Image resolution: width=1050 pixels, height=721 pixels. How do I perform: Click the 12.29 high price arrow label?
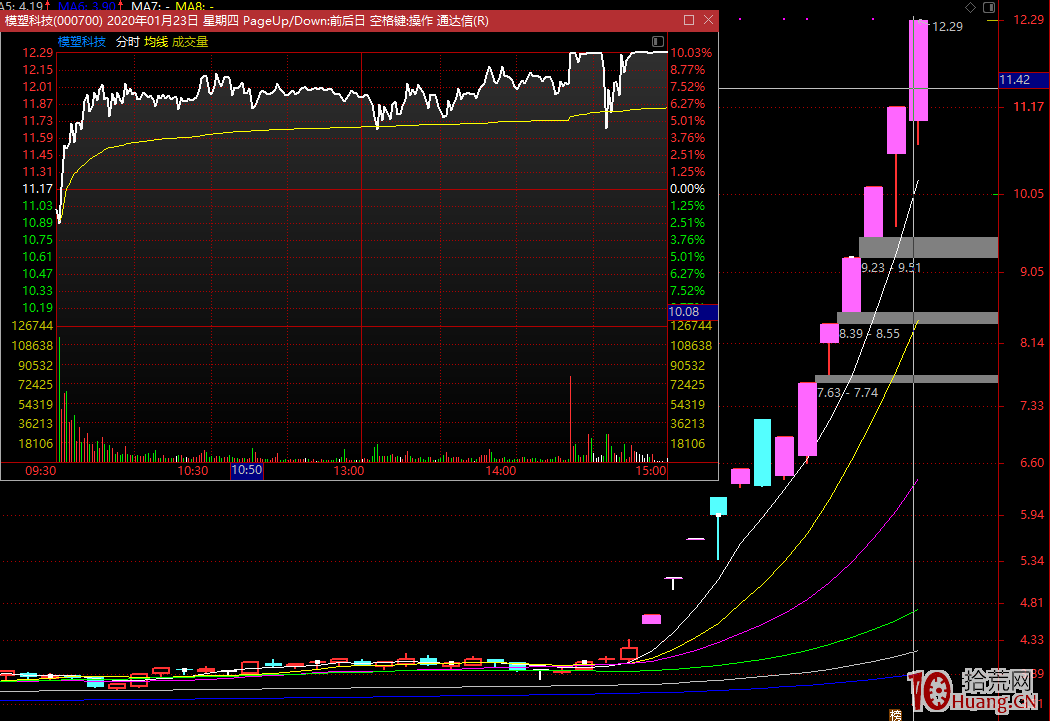click(945, 27)
